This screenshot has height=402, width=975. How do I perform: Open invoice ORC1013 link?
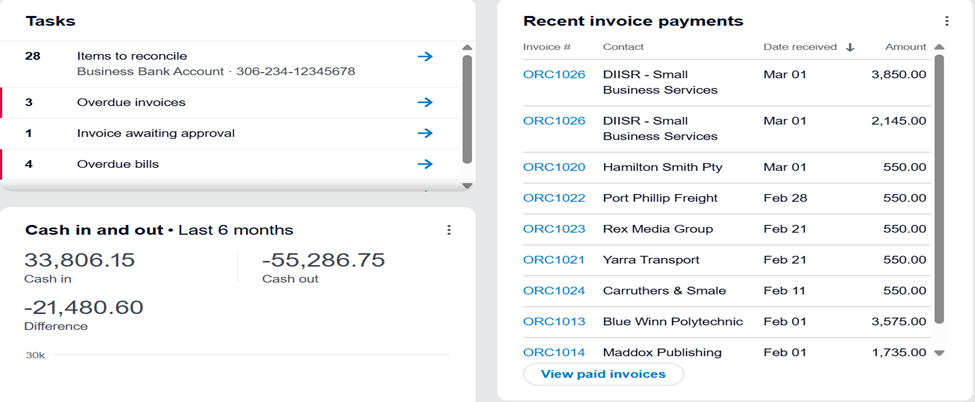pyautogui.click(x=554, y=321)
